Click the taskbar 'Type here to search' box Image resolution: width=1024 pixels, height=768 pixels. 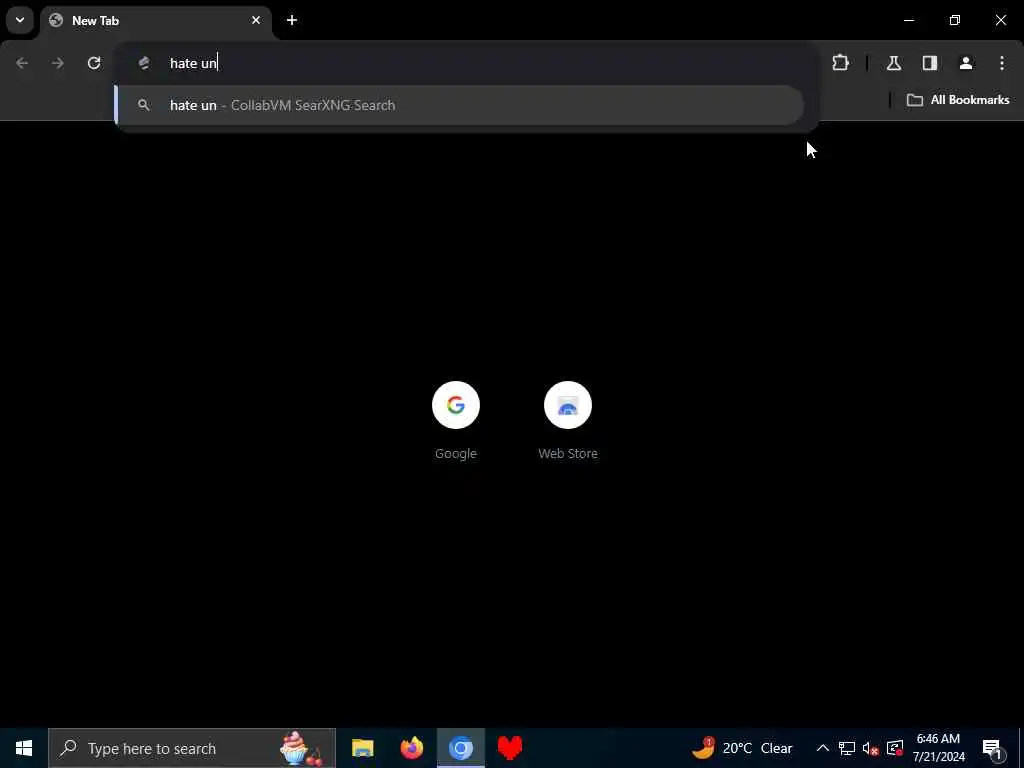(192, 748)
